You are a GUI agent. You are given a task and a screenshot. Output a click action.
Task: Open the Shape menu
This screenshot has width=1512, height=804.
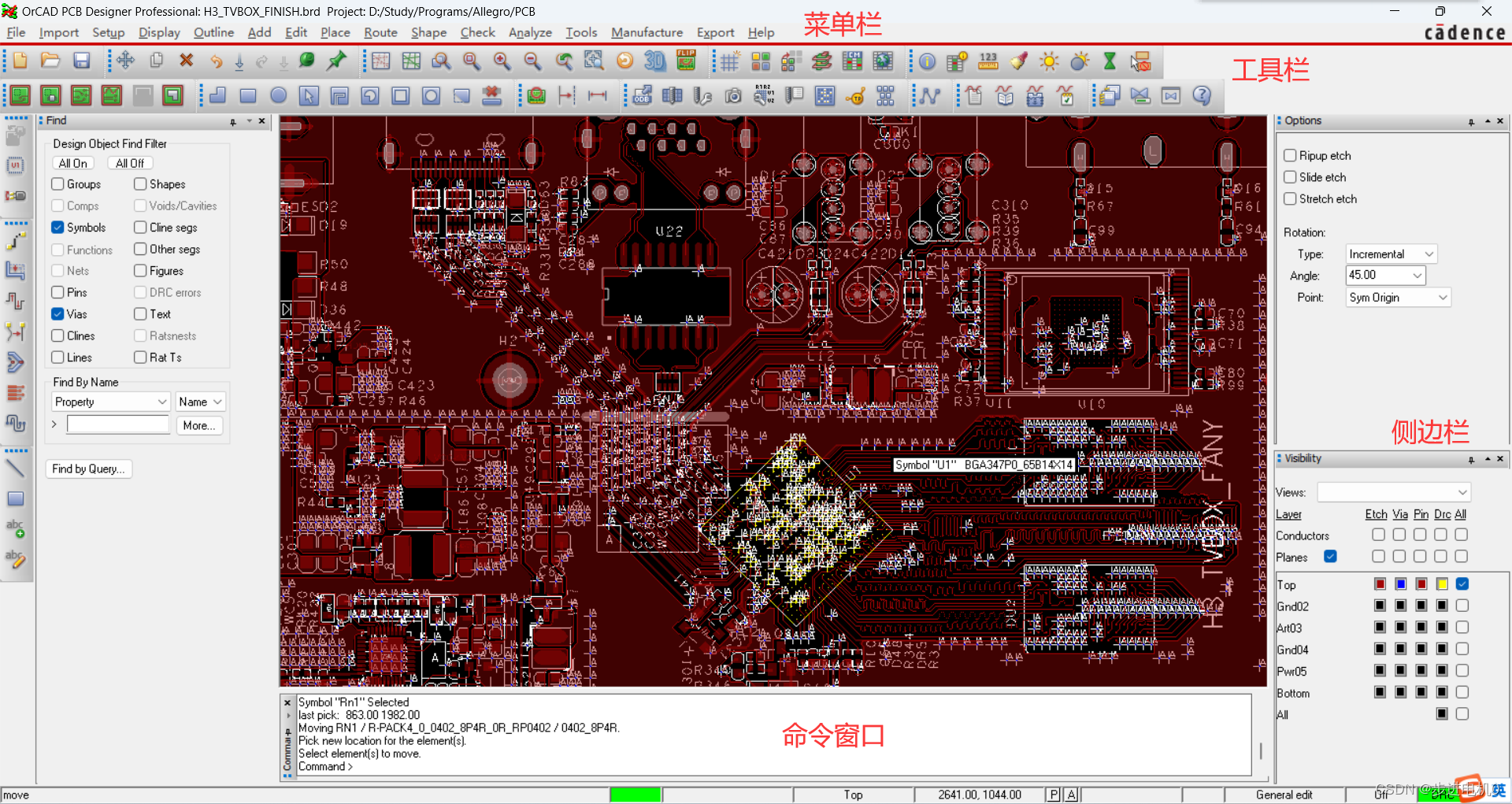coord(428,32)
